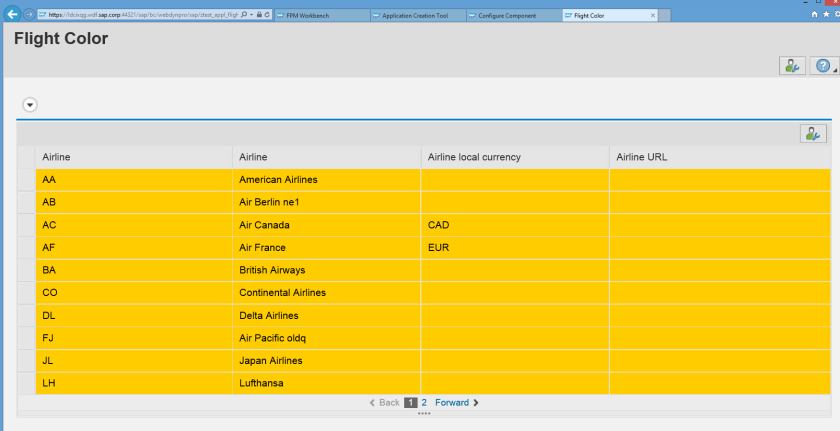840x431 pixels.
Task: Click the Japan Airlines cell
Action: tap(327, 361)
